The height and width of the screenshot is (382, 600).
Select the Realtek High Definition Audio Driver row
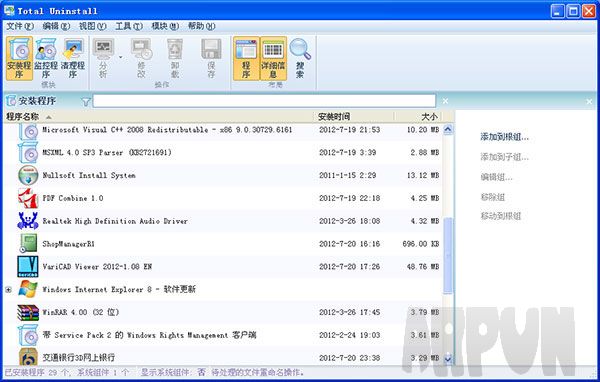coord(222,221)
